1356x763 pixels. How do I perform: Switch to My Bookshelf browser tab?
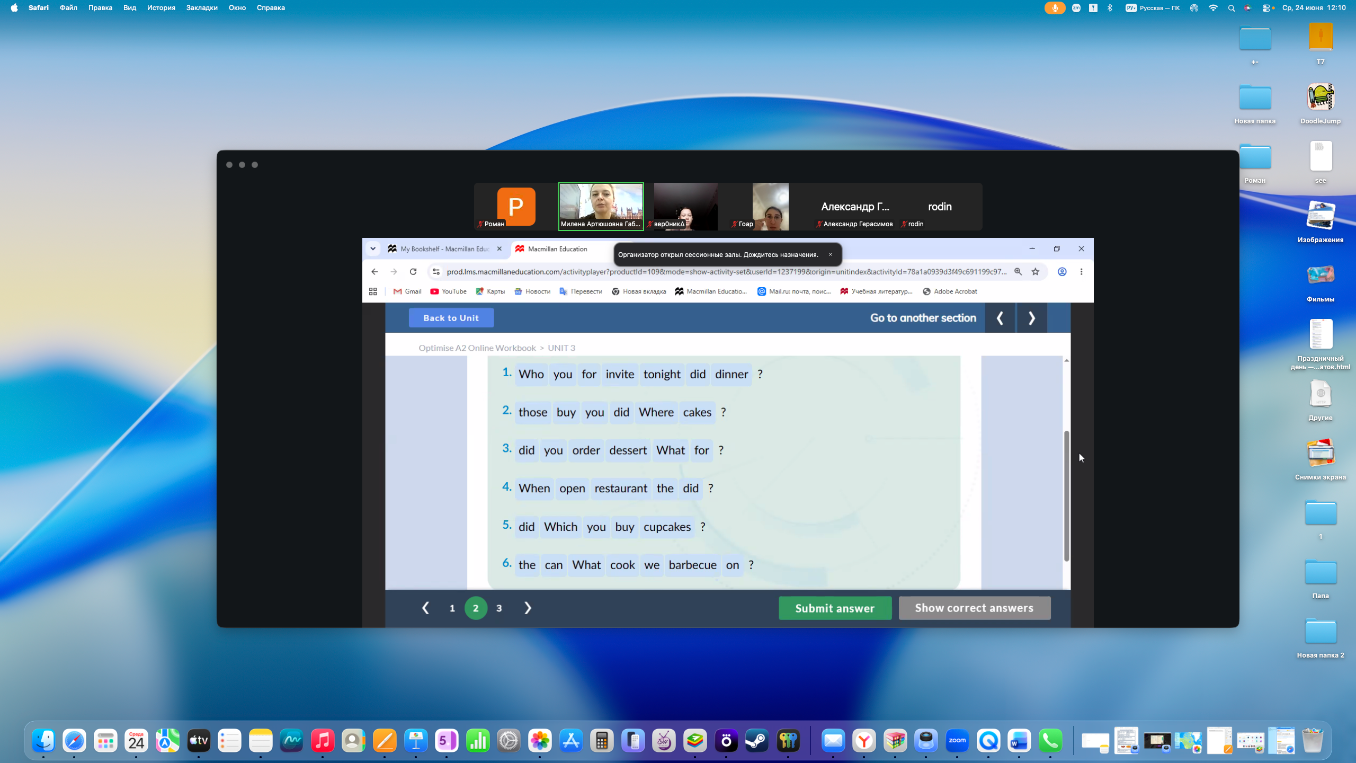[444, 249]
